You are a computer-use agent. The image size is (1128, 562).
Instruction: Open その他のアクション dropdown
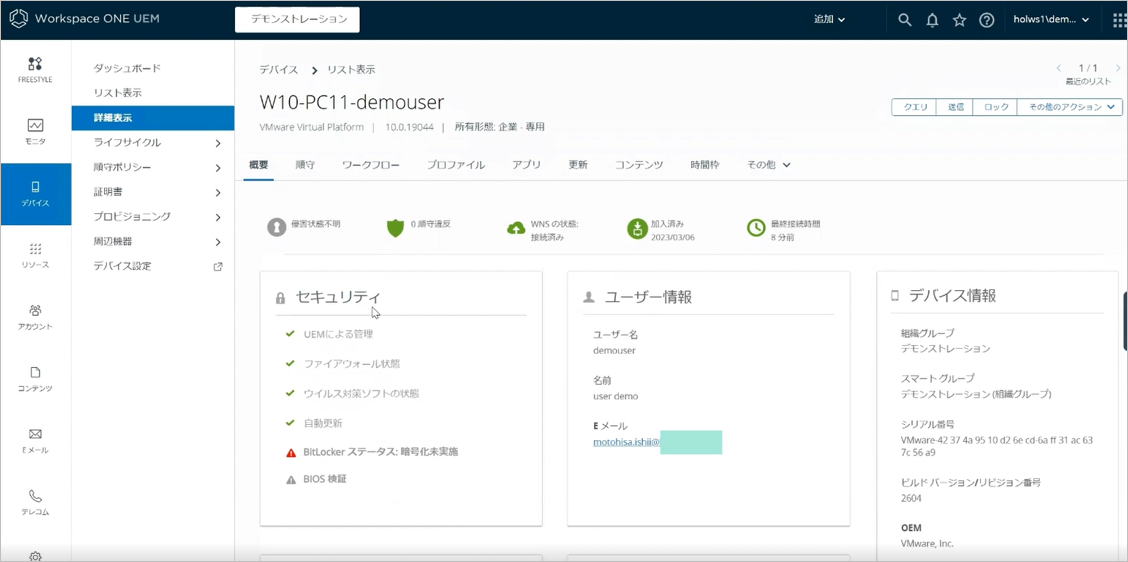click(1069, 107)
